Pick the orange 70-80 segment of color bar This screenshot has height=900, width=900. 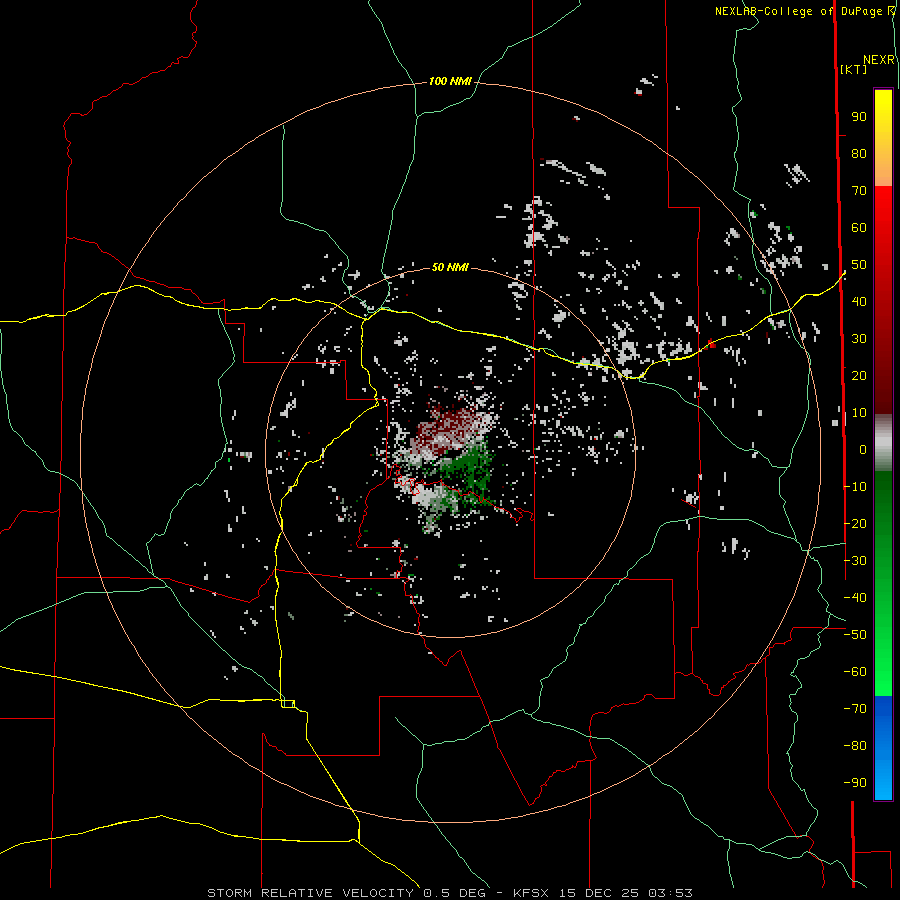pyautogui.click(x=883, y=169)
